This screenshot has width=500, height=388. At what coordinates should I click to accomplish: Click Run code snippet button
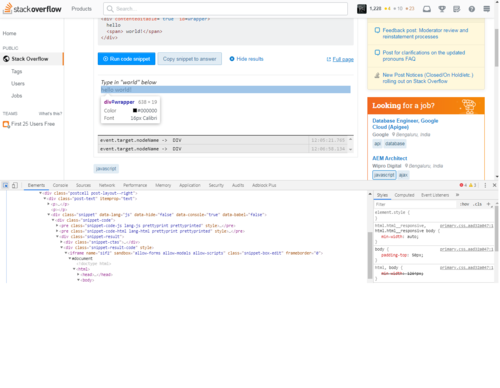click(126, 59)
